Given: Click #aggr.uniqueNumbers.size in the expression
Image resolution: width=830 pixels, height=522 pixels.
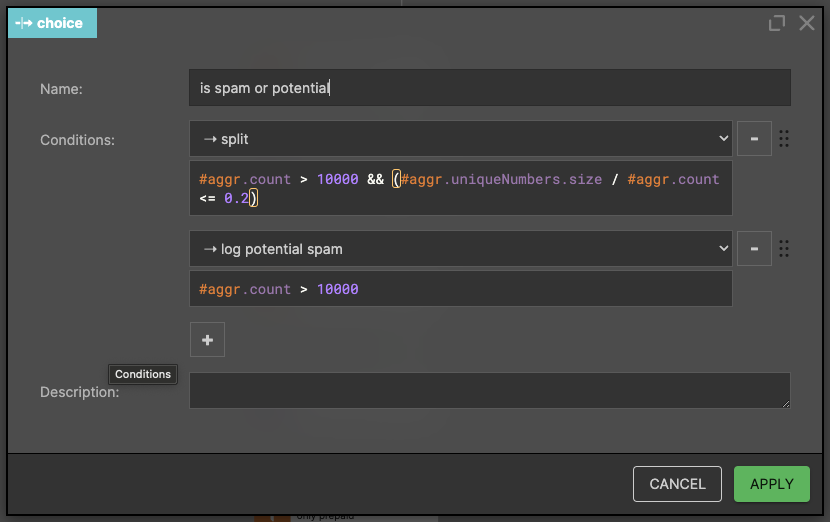Looking at the screenshot, I should pyautogui.click(x=501, y=179).
